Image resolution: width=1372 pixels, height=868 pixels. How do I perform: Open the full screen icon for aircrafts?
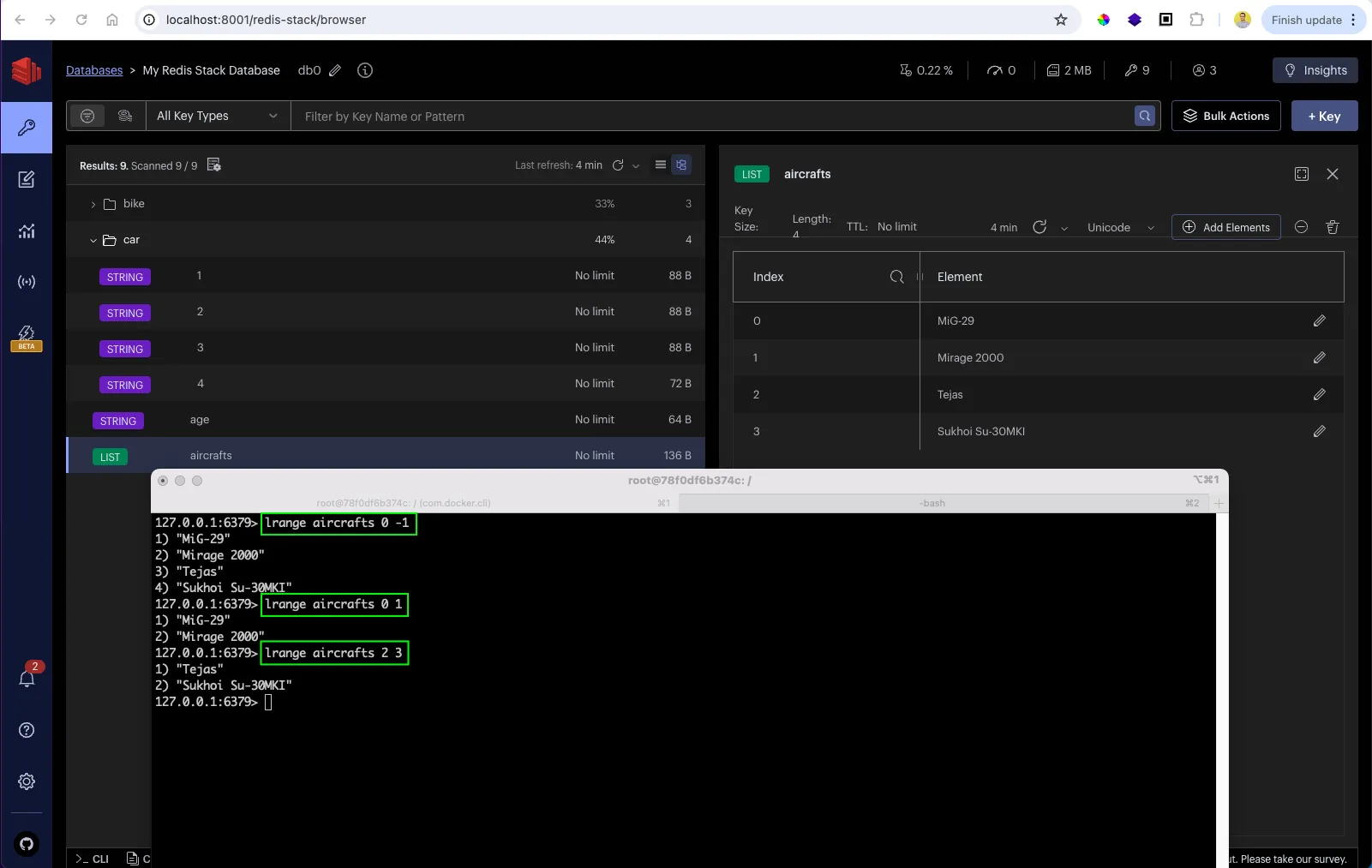(x=1302, y=174)
